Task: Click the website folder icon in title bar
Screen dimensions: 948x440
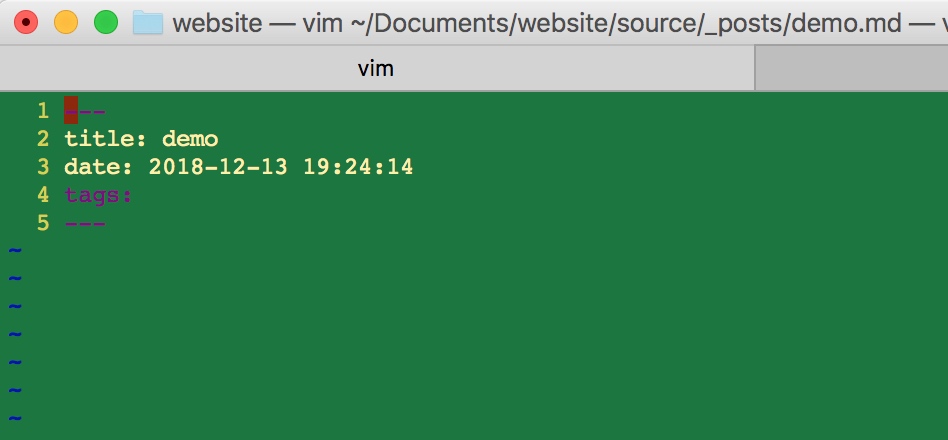Action: [x=148, y=22]
